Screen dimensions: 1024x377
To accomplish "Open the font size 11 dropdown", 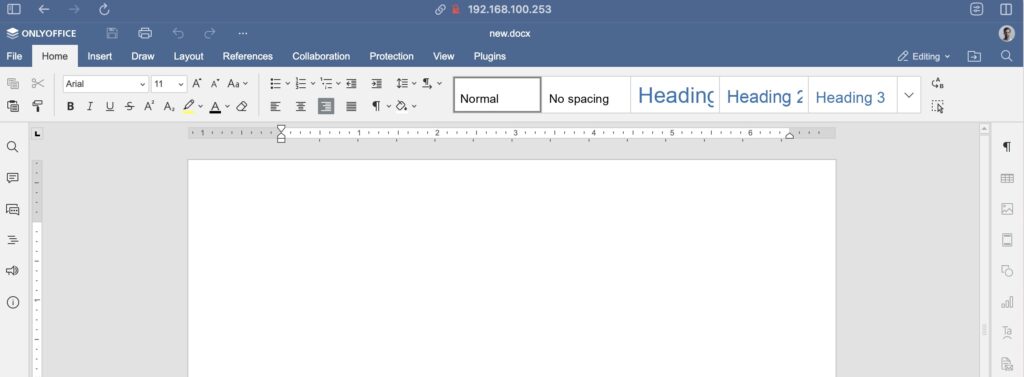I will 181,84.
